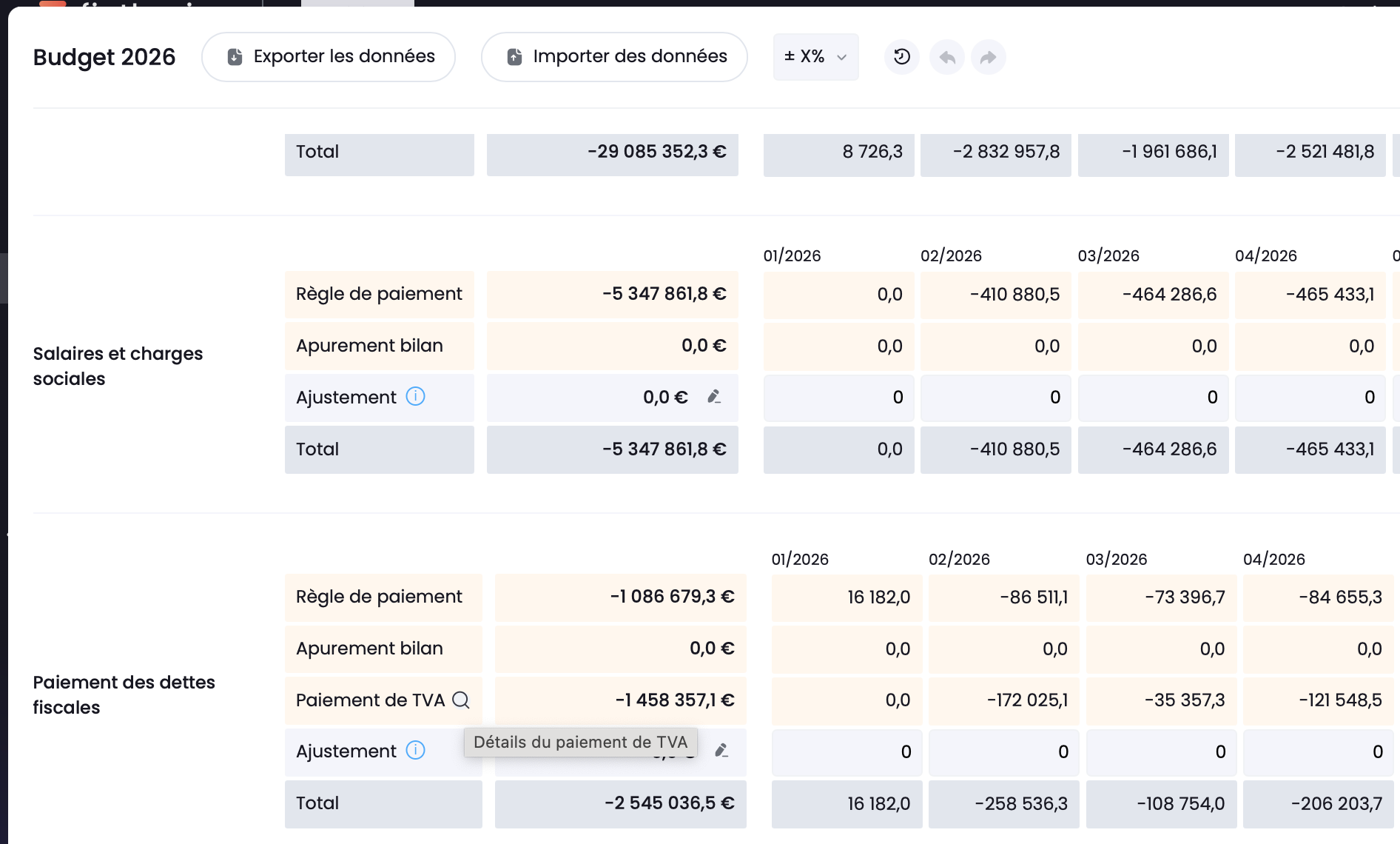Image resolution: width=1400 pixels, height=844 pixels.
Task: Click value -86 511,1
Action: click(x=1004, y=597)
